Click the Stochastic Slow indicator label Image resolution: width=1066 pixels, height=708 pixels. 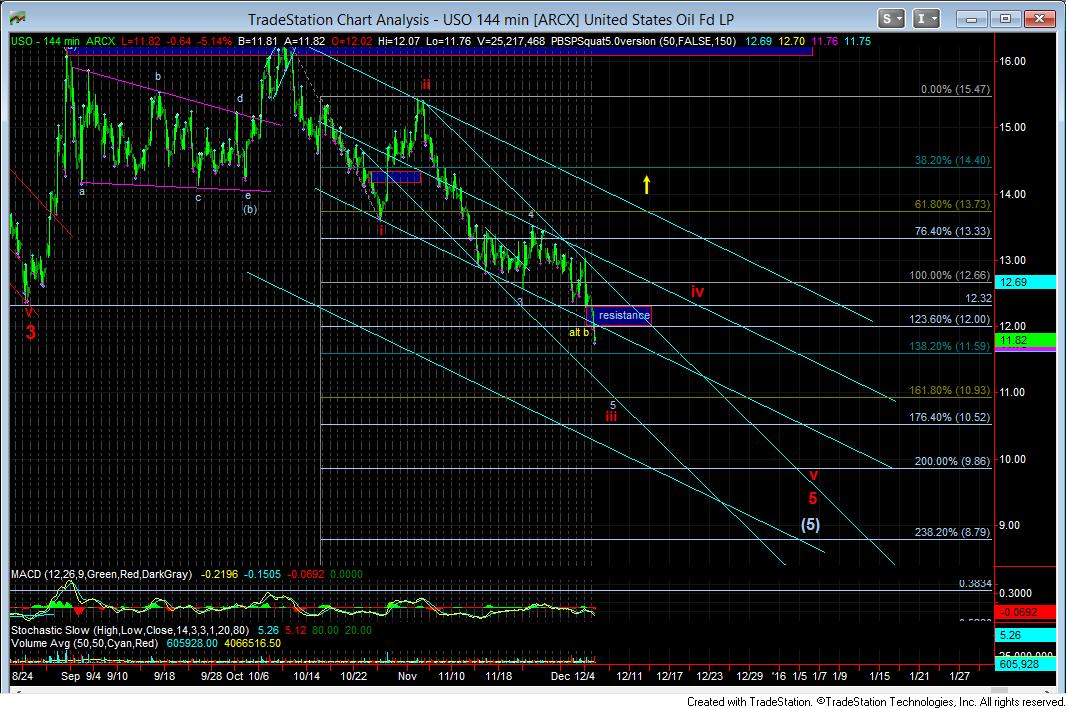pos(130,630)
